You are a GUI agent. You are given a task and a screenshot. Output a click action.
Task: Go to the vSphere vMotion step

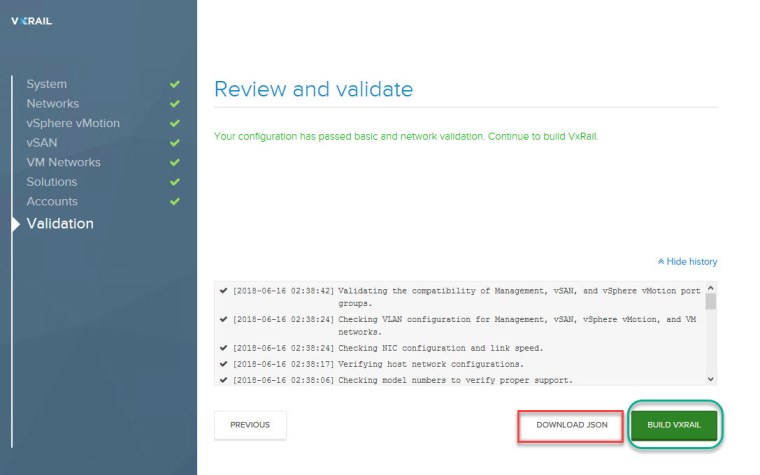coord(73,123)
